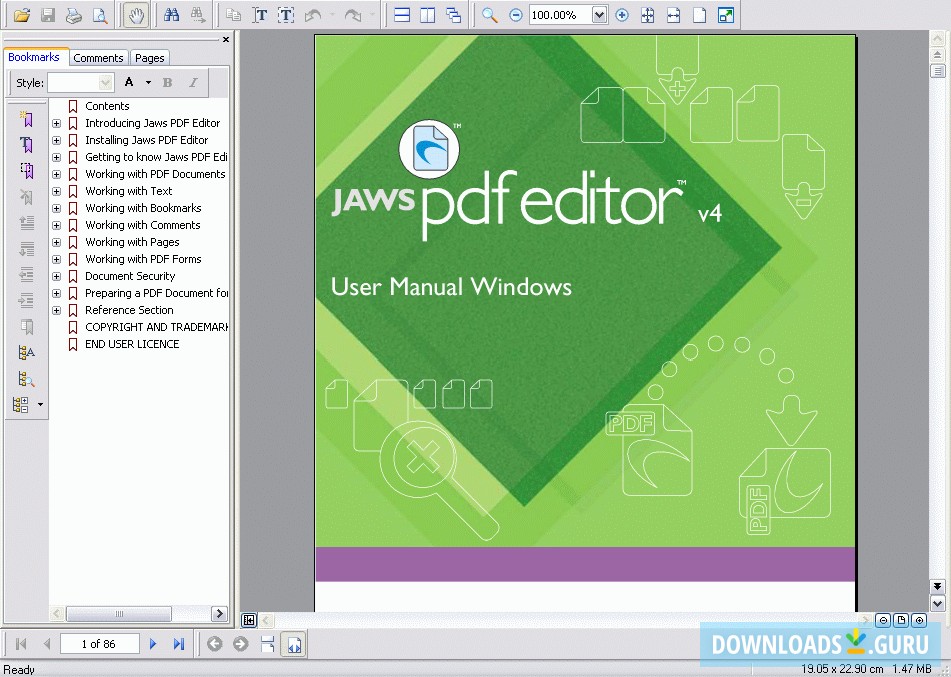Toggle italic formatting for bookmark style

point(191,82)
